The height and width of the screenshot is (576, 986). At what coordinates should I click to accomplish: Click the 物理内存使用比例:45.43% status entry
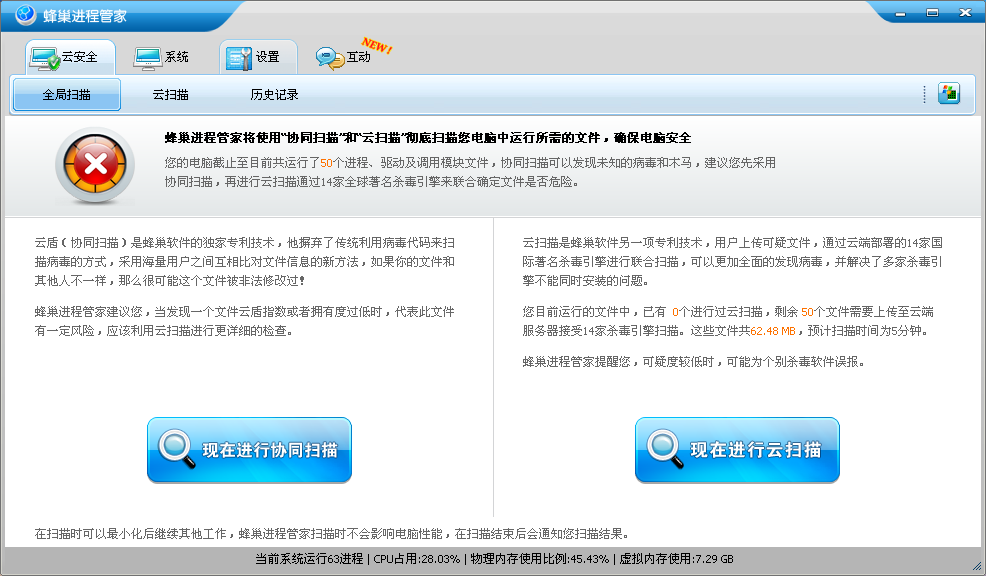540,559
